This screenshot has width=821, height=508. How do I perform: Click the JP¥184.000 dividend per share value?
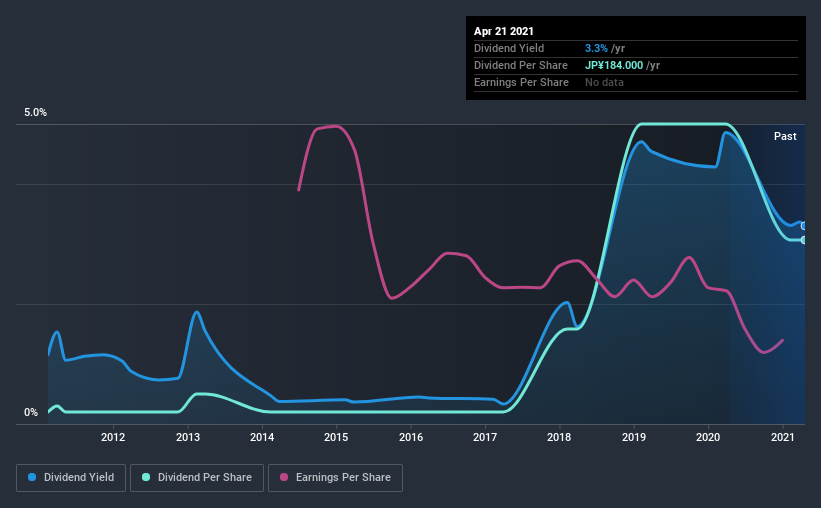click(x=614, y=65)
